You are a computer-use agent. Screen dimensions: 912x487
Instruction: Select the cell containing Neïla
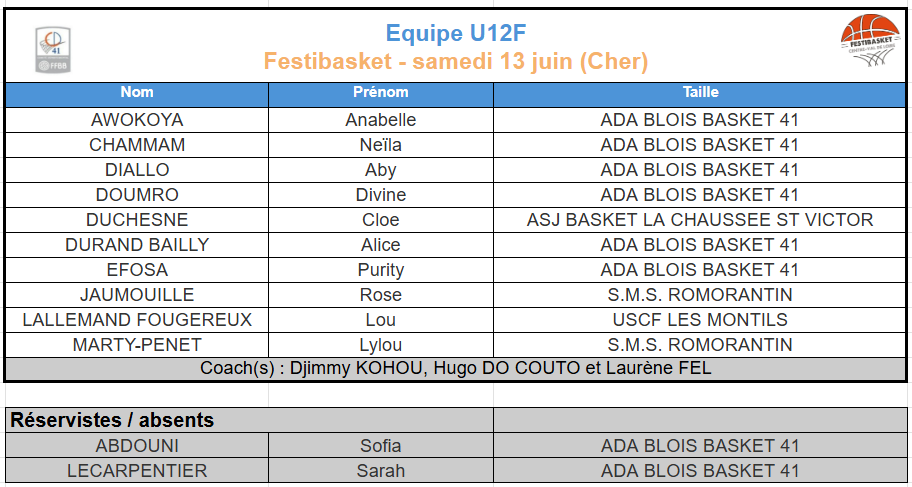pyautogui.click(x=381, y=145)
